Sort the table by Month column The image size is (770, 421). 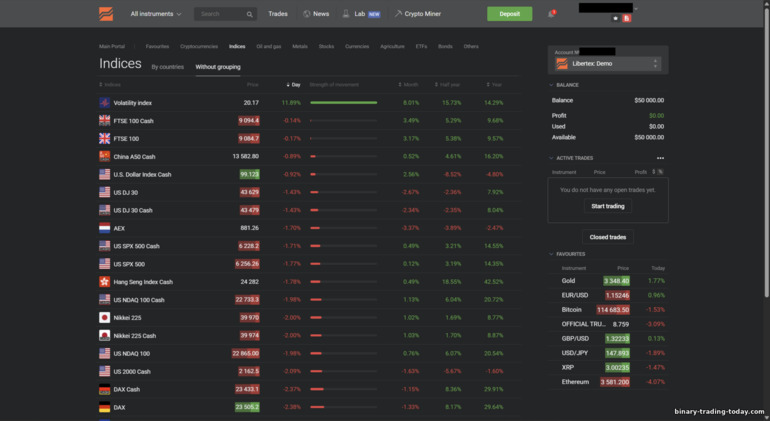(x=409, y=84)
